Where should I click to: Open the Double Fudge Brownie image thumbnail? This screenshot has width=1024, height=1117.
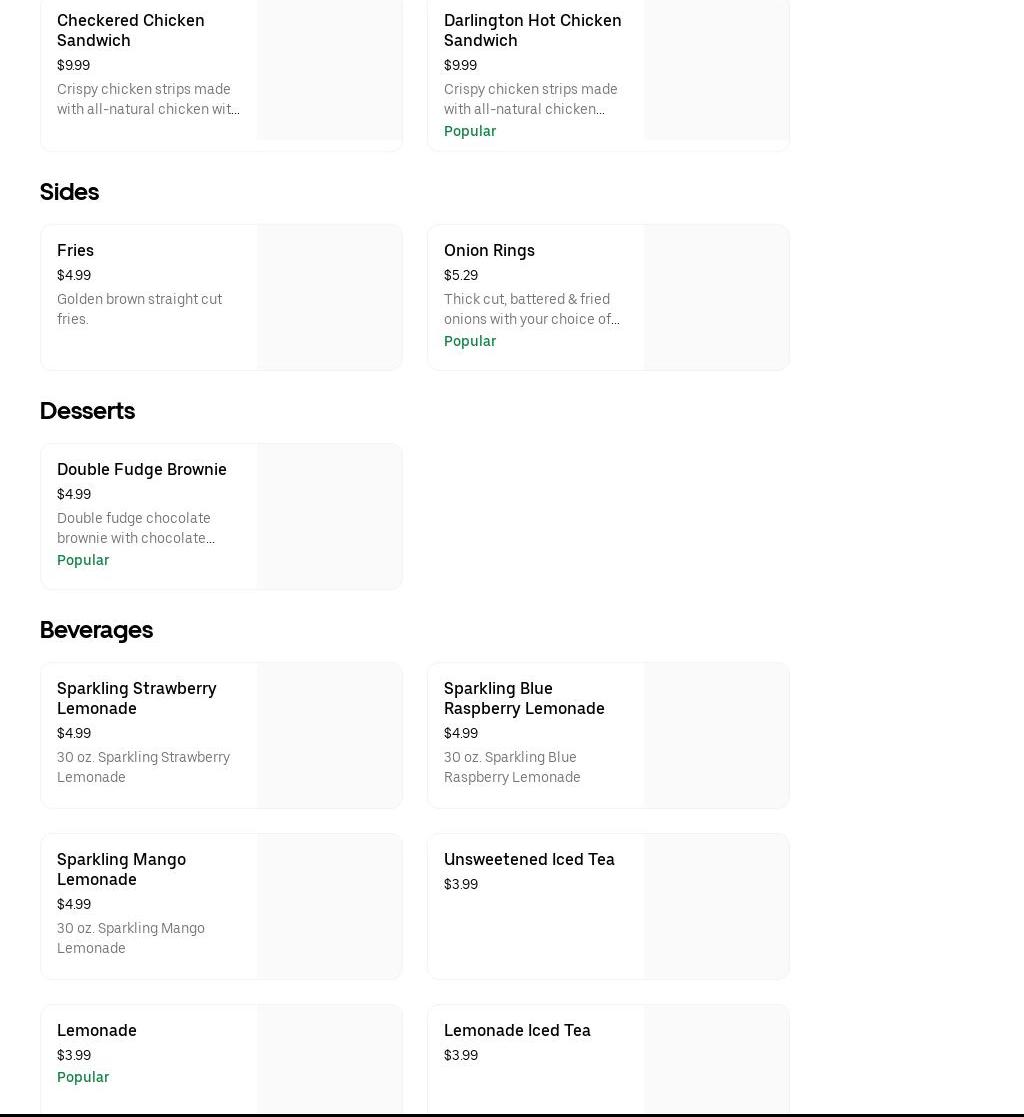(329, 516)
